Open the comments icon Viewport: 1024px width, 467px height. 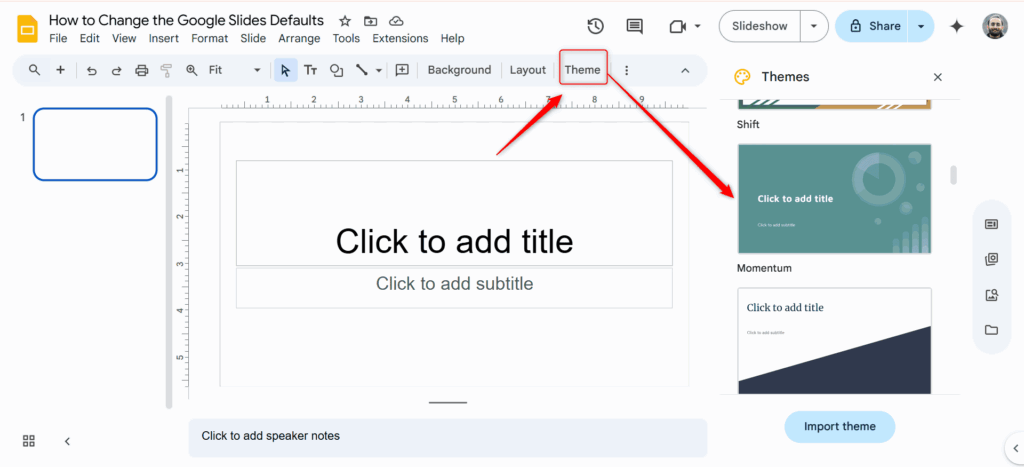click(634, 27)
